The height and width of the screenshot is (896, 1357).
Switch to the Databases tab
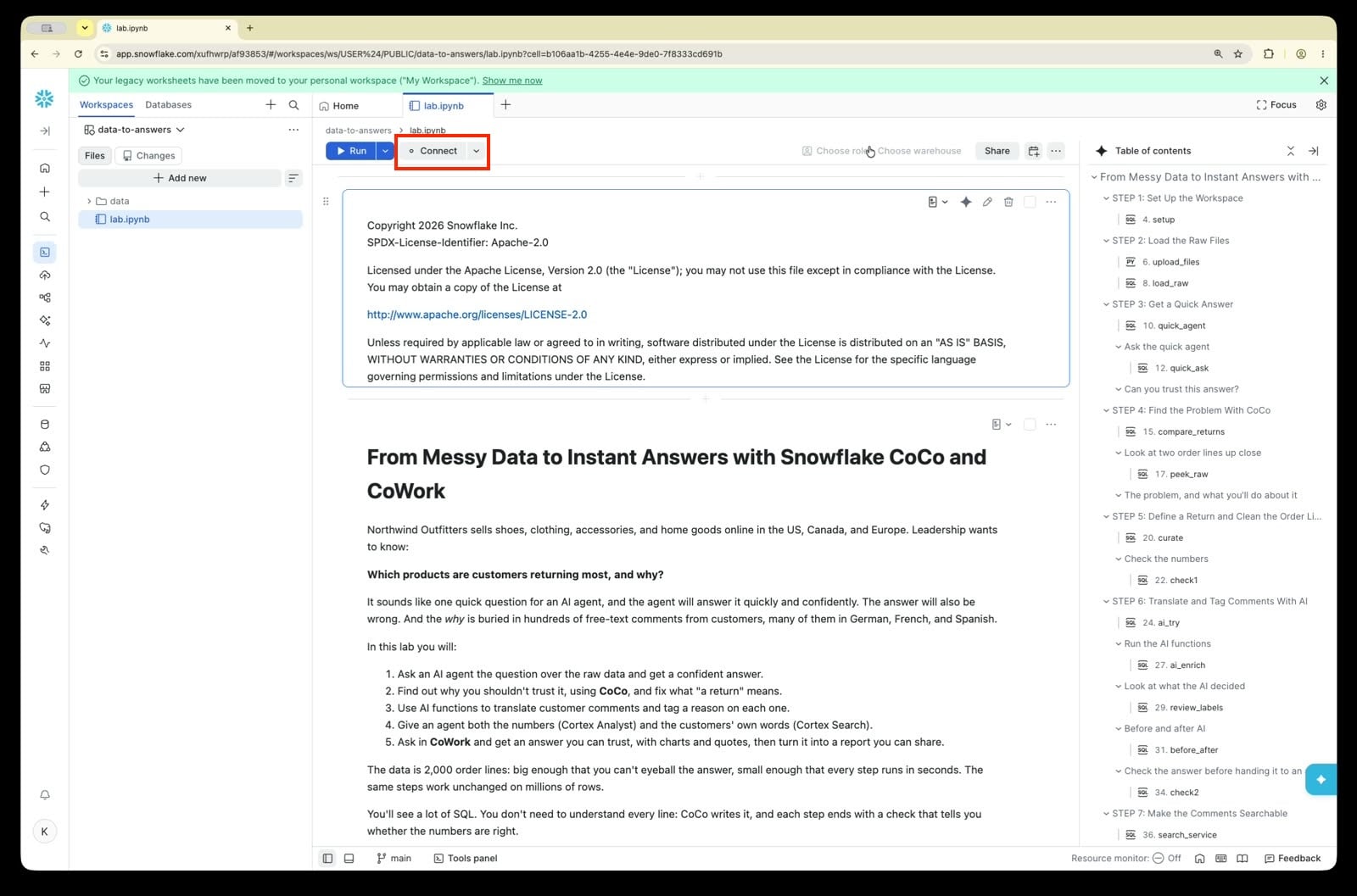(x=168, y=105)
